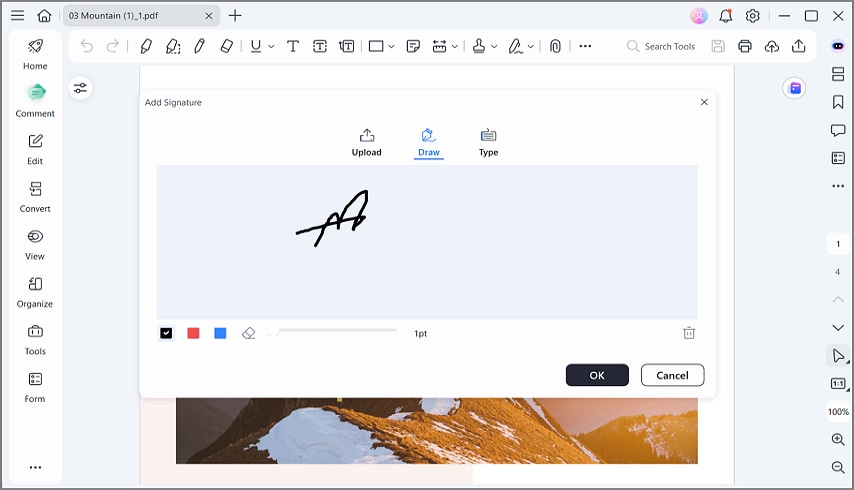Choose the blue pen color
The width and height of the screenshot is (854, 490).
[220, 333]
